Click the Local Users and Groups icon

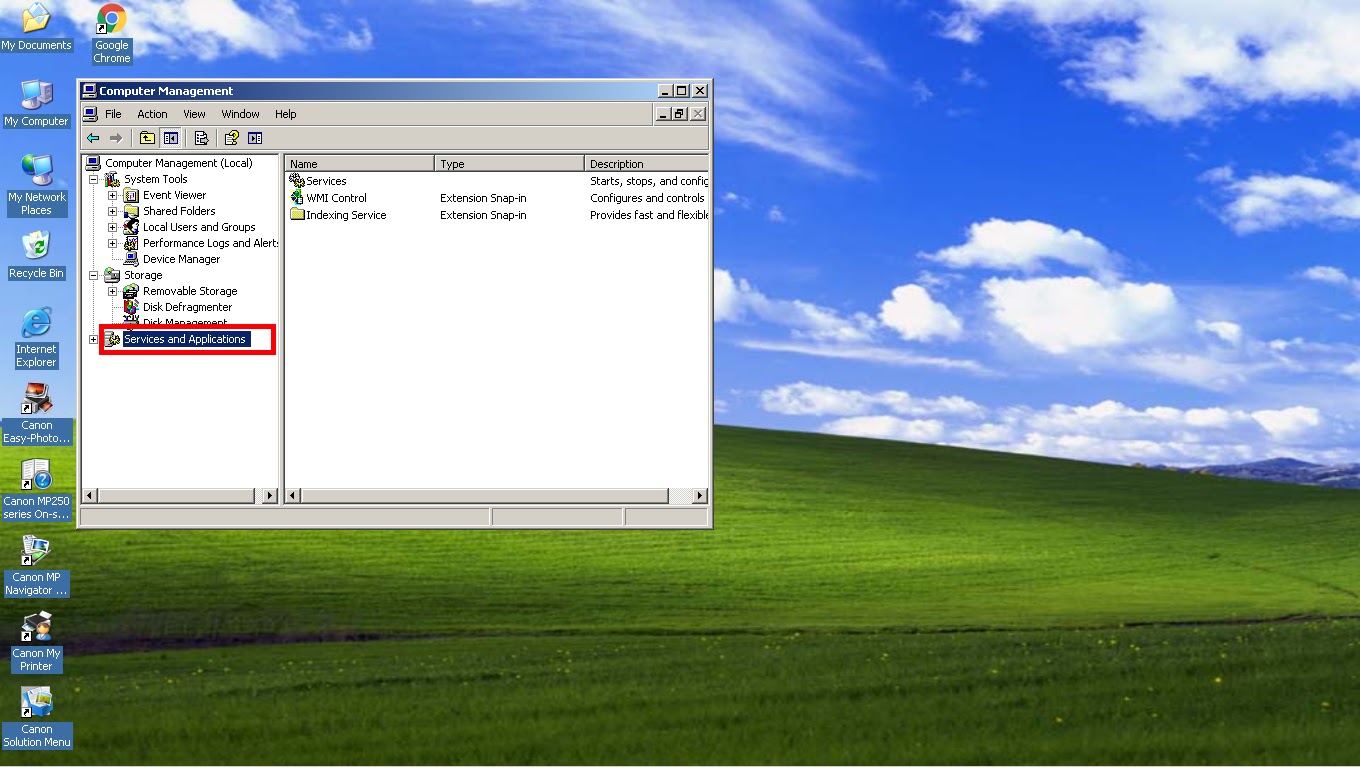coord(131,227)
